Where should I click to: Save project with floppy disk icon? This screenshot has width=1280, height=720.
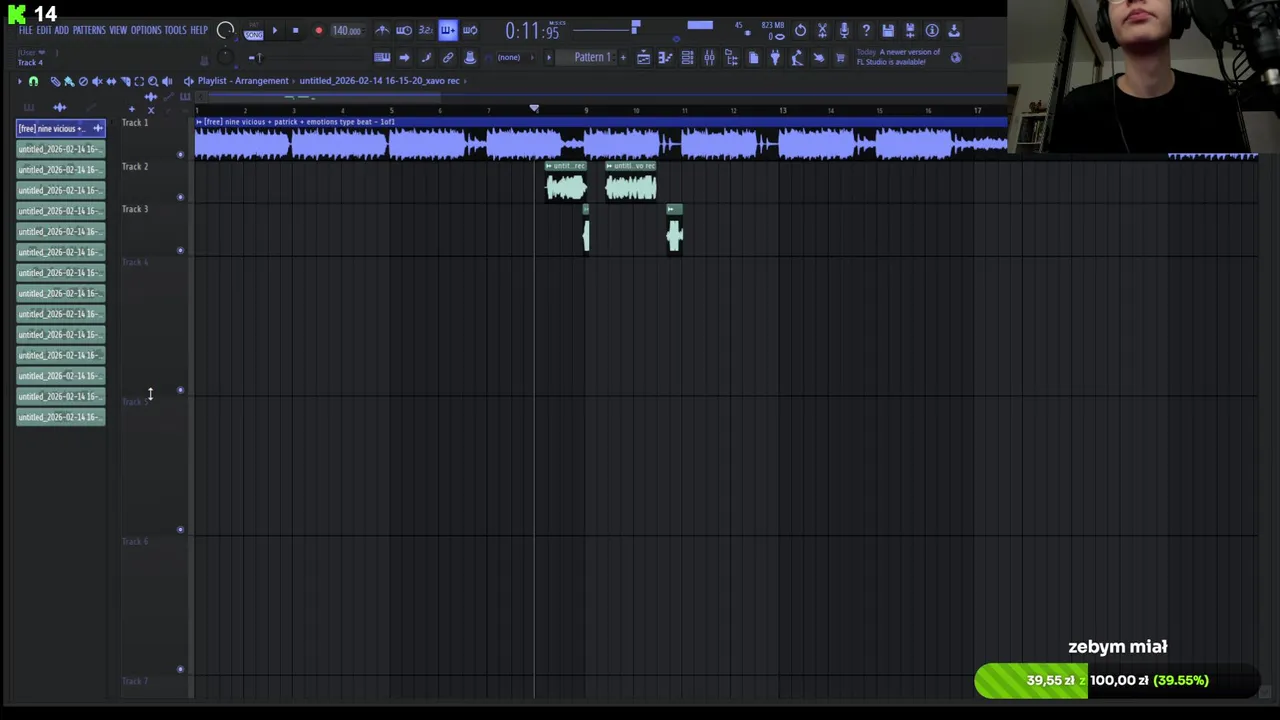[x=888, y=30]
